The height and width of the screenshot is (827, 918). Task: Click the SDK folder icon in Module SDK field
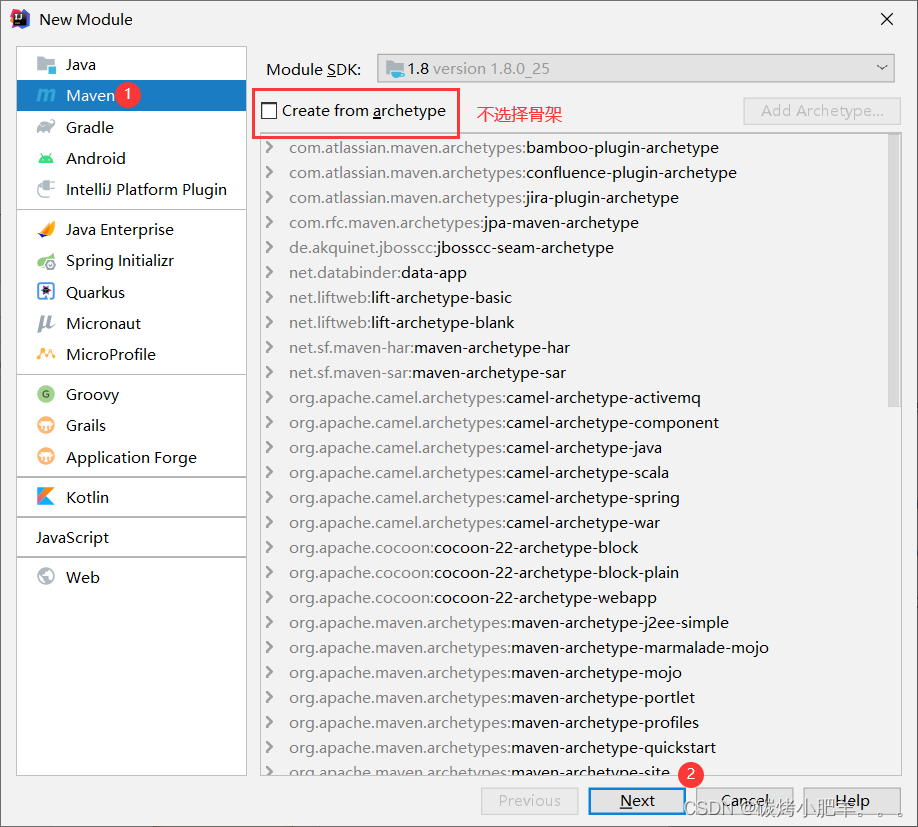(x=395, y=69)
